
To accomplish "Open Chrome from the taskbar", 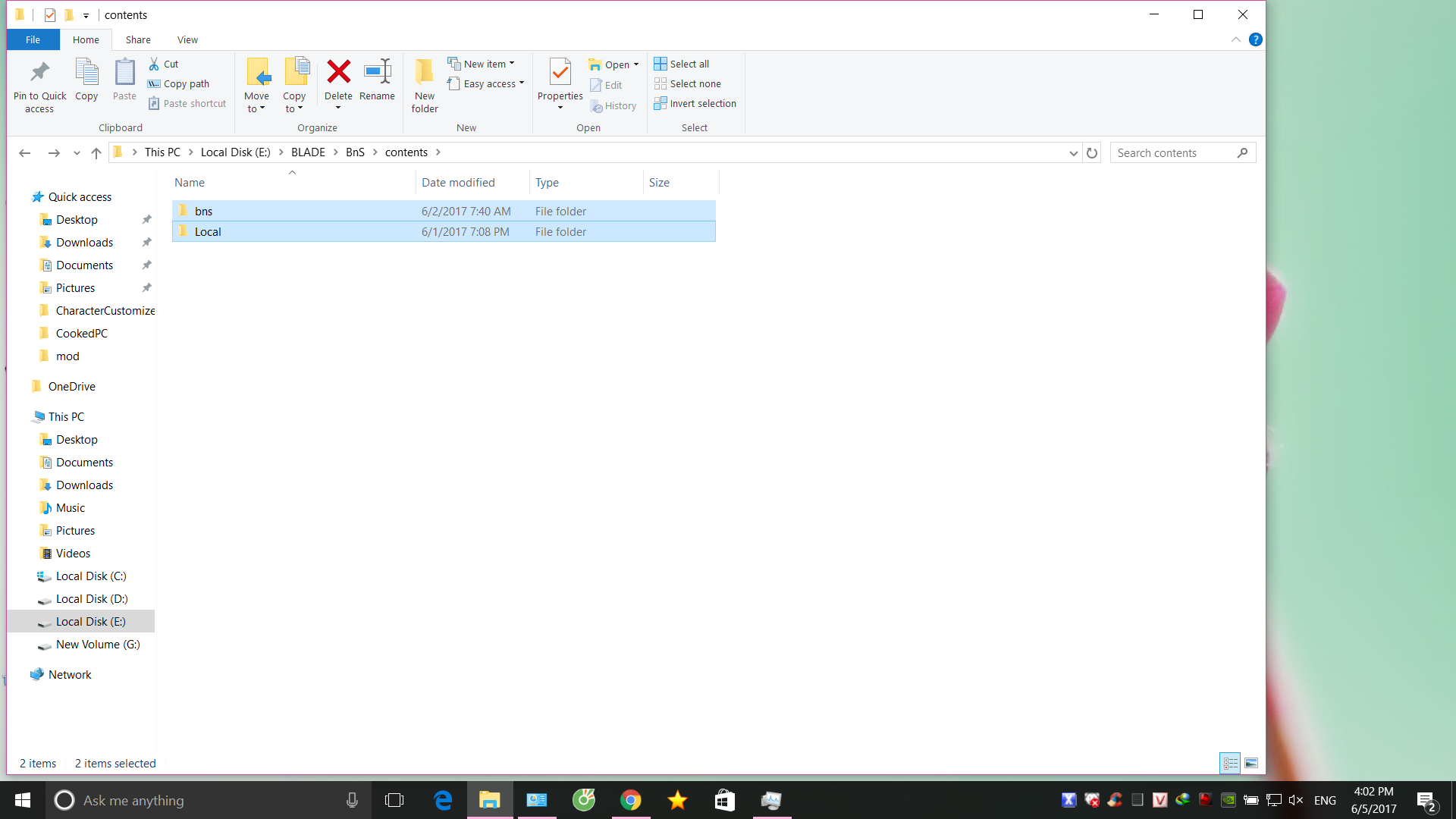I will [x=630, y=800].
